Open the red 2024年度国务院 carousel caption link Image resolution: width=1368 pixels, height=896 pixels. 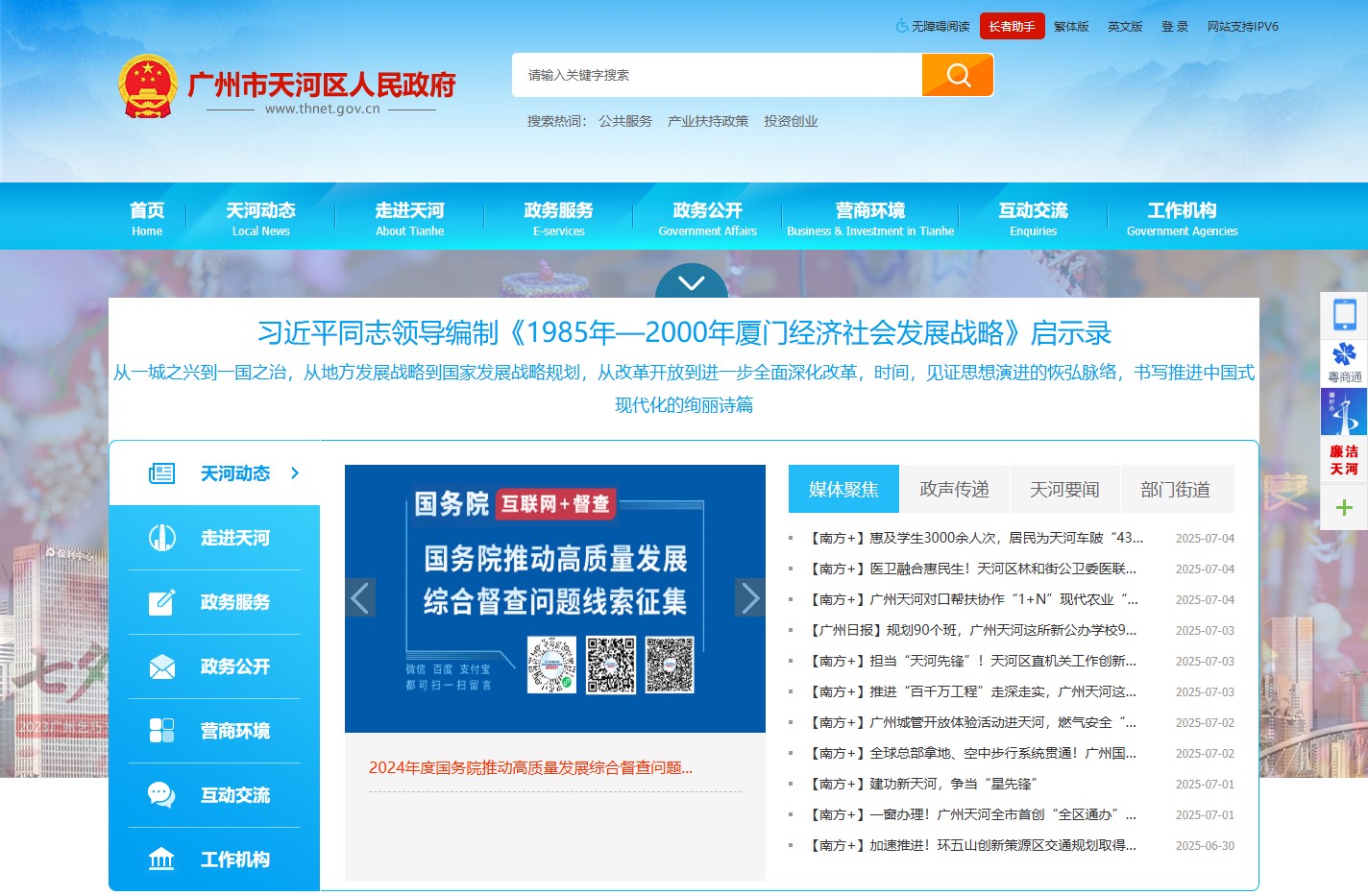(530, 767)
